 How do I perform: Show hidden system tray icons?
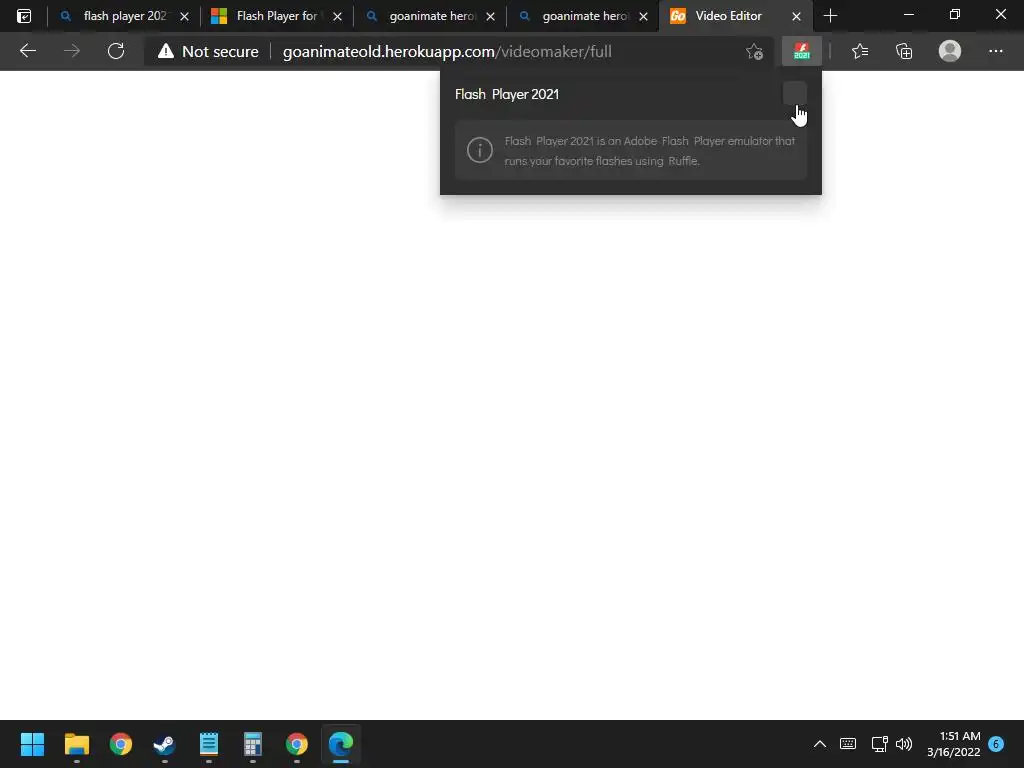(x=820, y=744)
